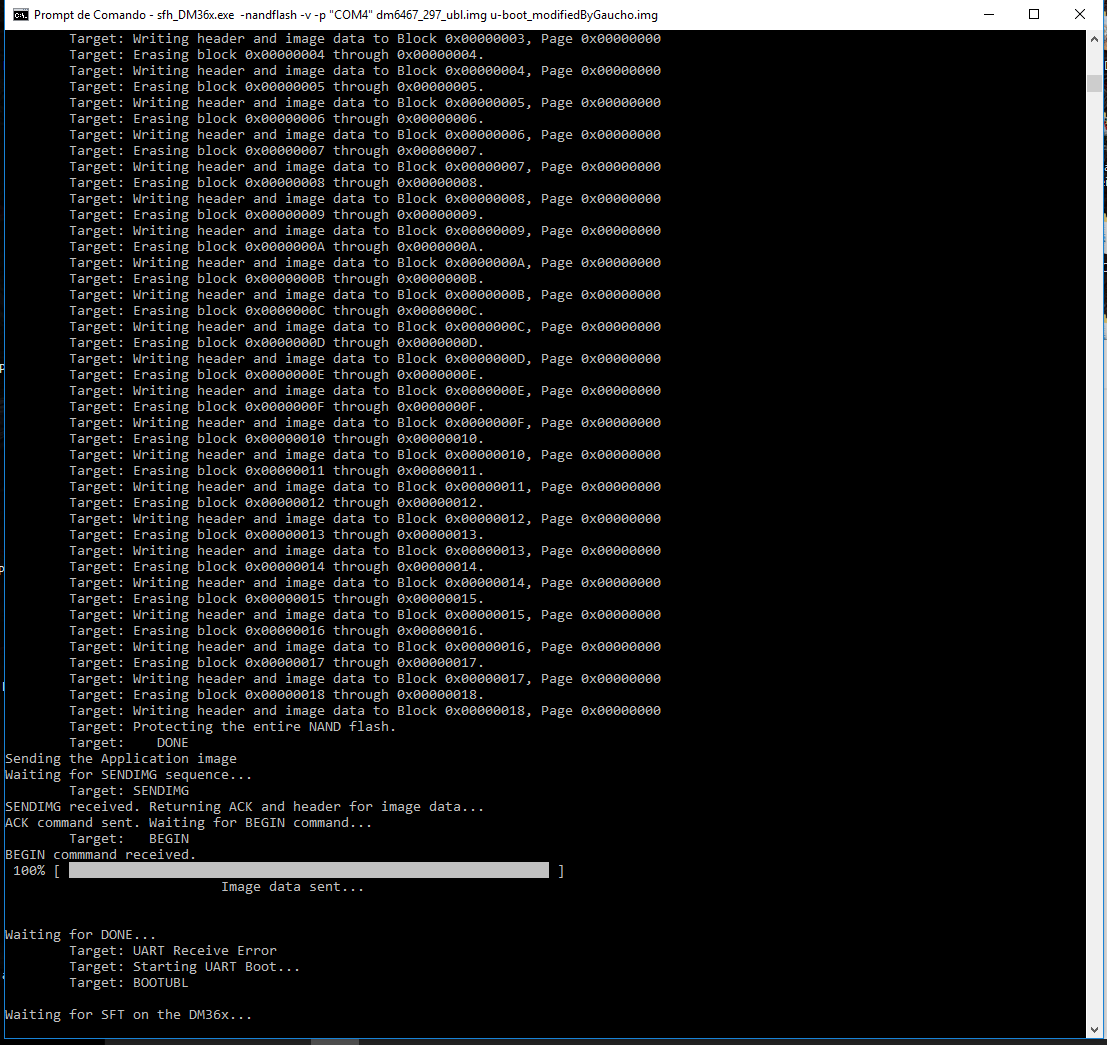Open the Command Prompt system menu icon
Viewport: 1107px width, 1045px height.
(x=20, y=15)
